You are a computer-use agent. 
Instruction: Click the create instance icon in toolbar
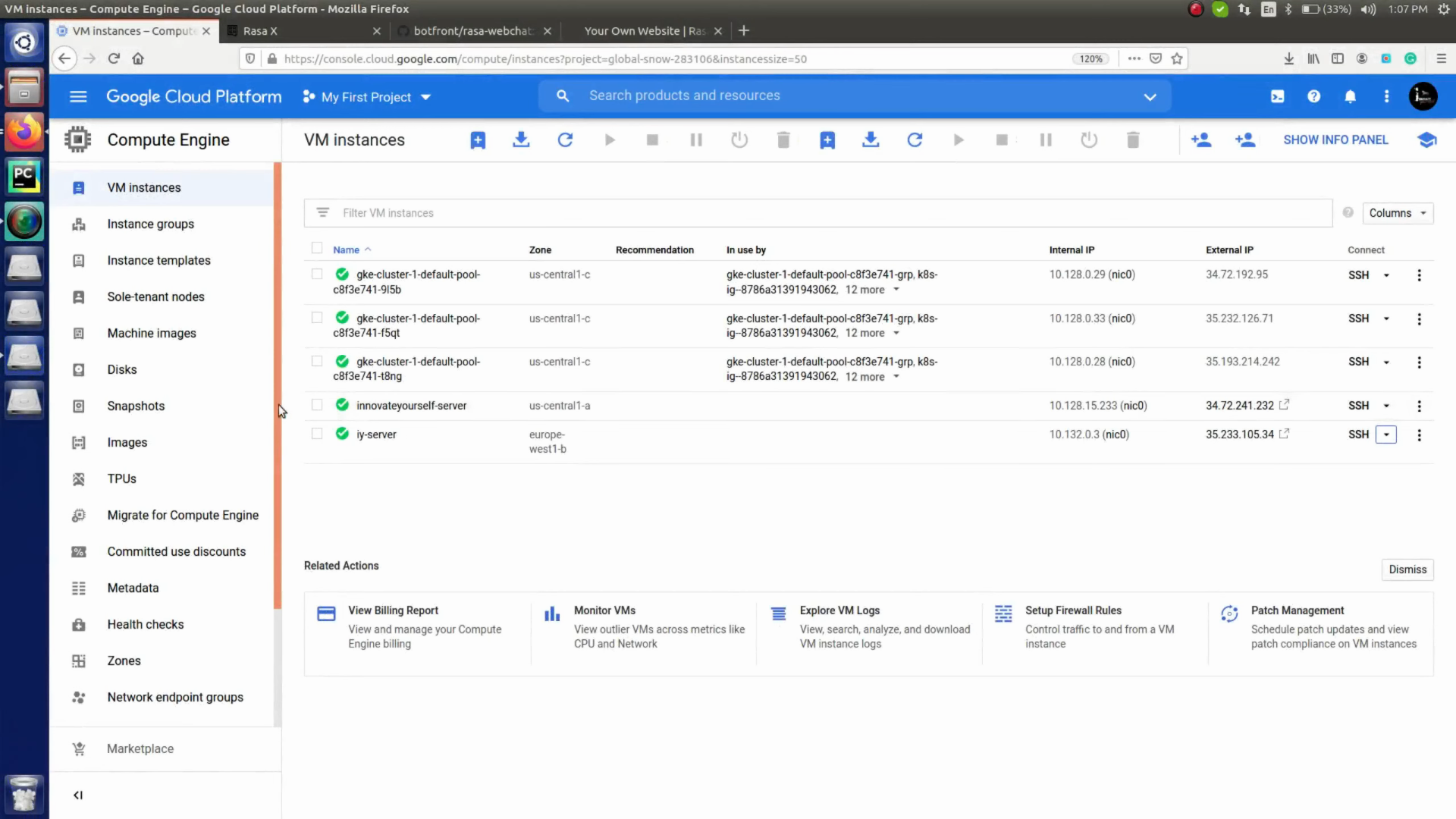click(x=478, y=140)
